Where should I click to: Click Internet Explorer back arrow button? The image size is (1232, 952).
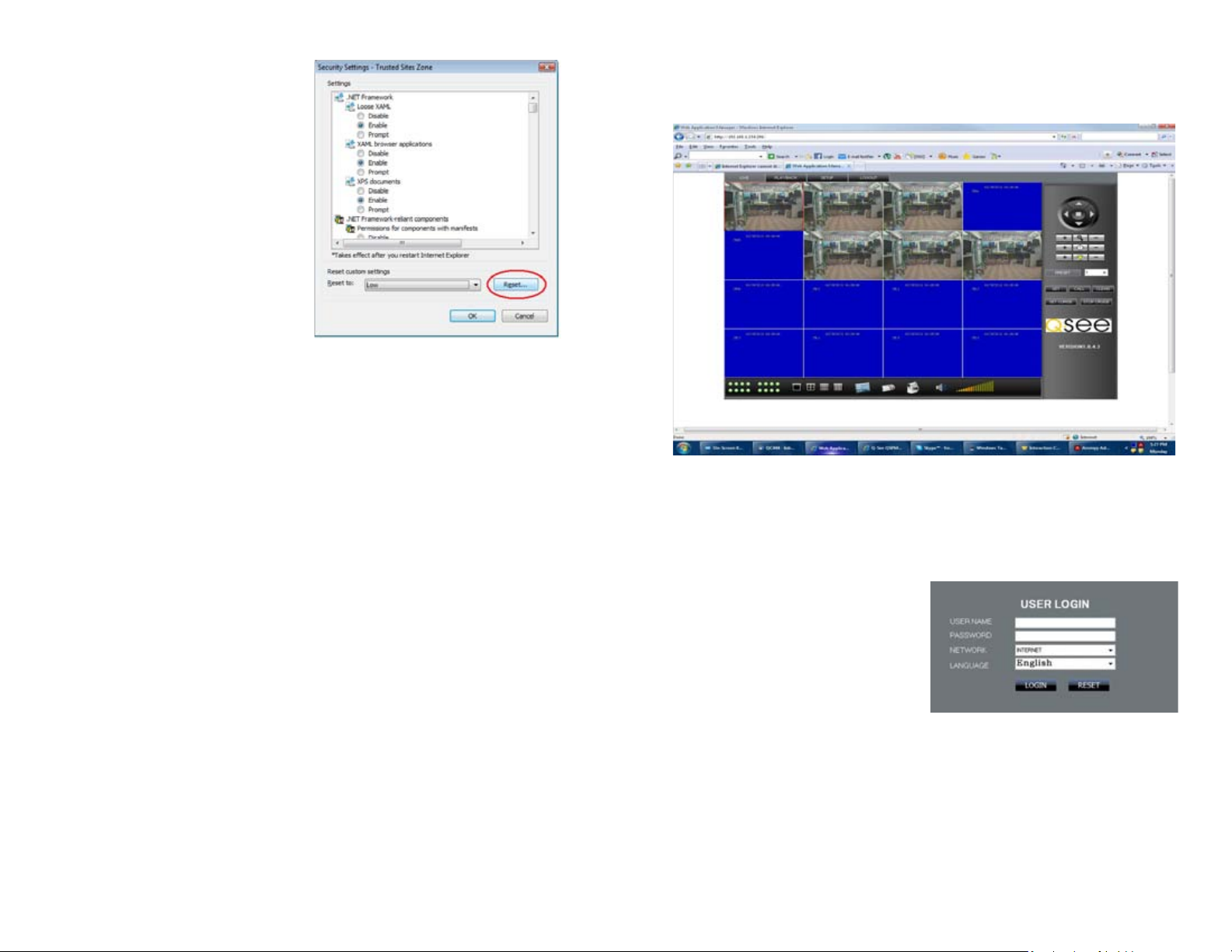(x=679, y=137)
